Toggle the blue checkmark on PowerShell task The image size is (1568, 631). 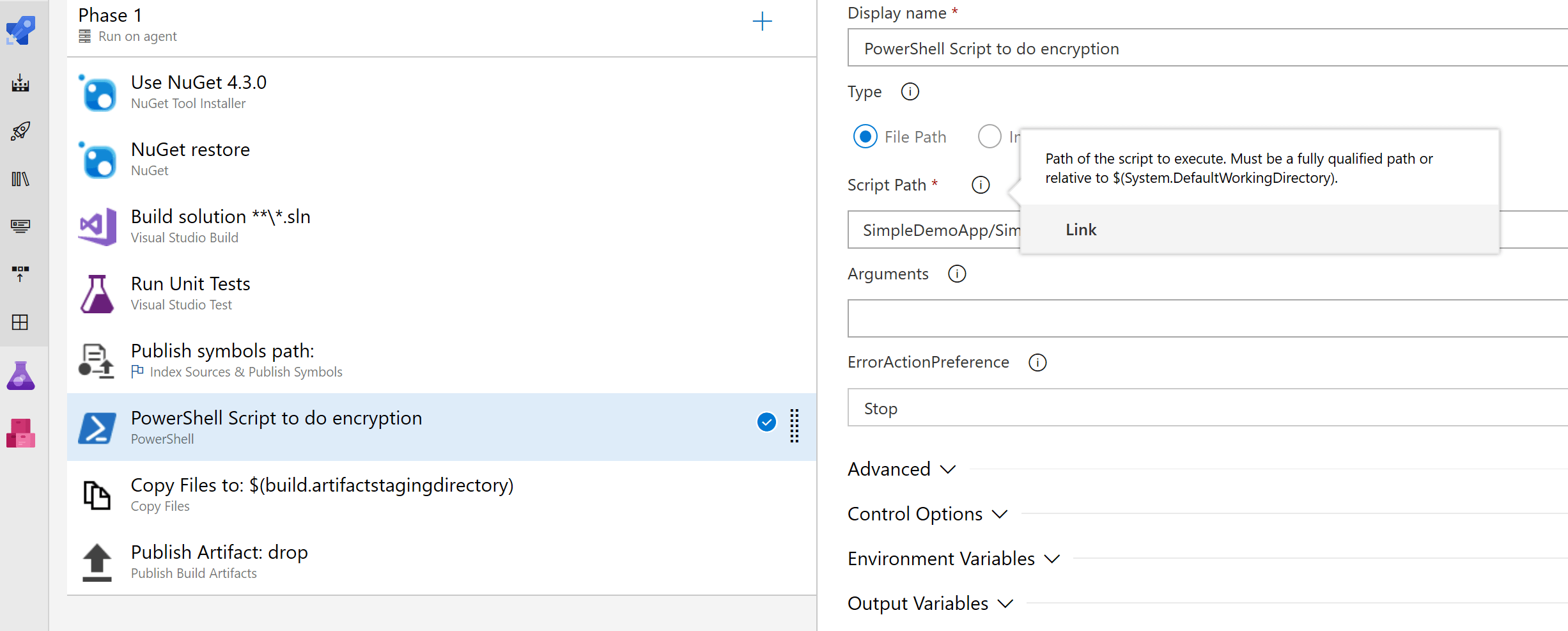click(x=766, y=422)
